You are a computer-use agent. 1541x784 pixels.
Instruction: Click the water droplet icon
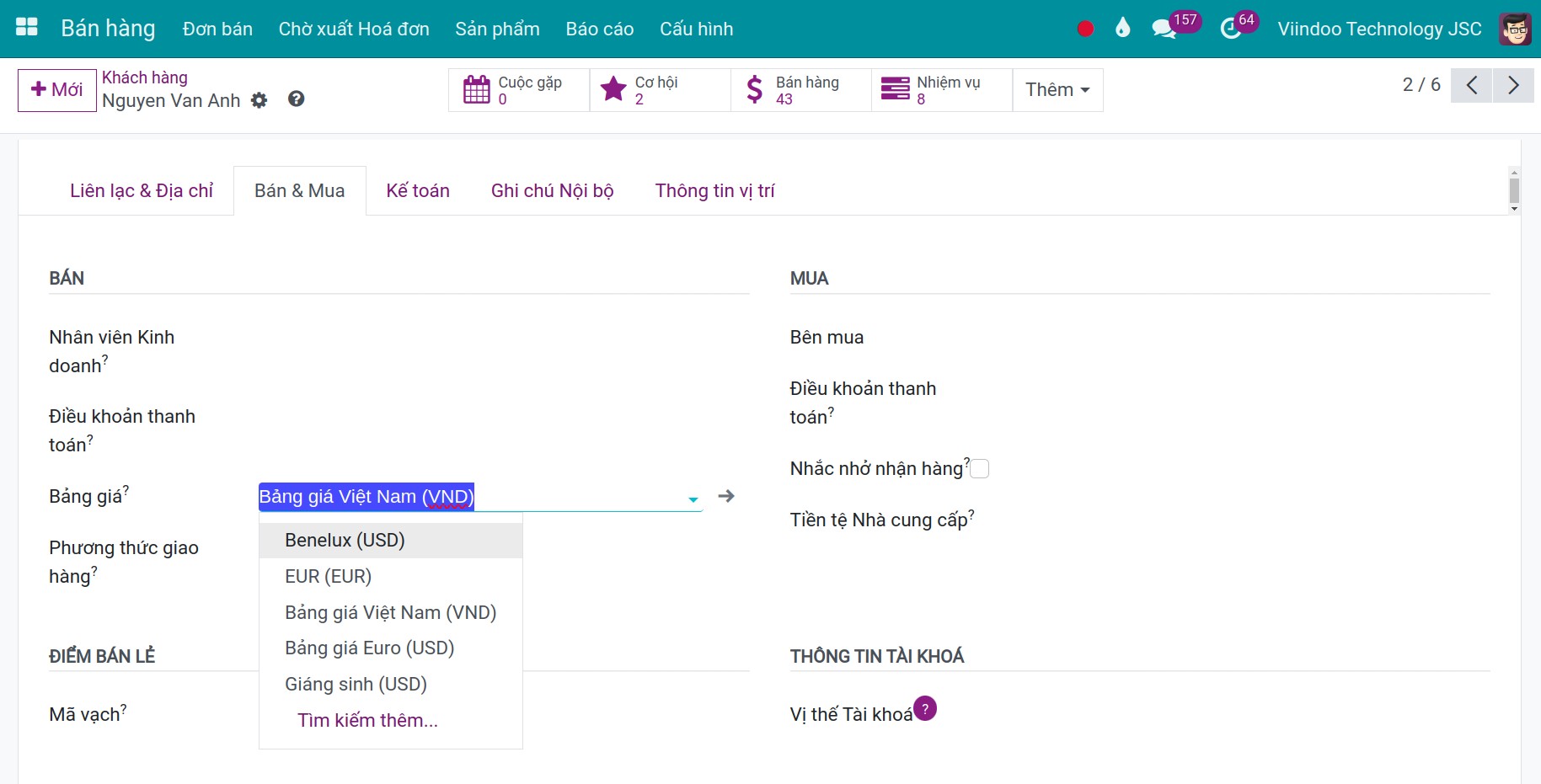pyautogui.click(x=1122, y=29)
